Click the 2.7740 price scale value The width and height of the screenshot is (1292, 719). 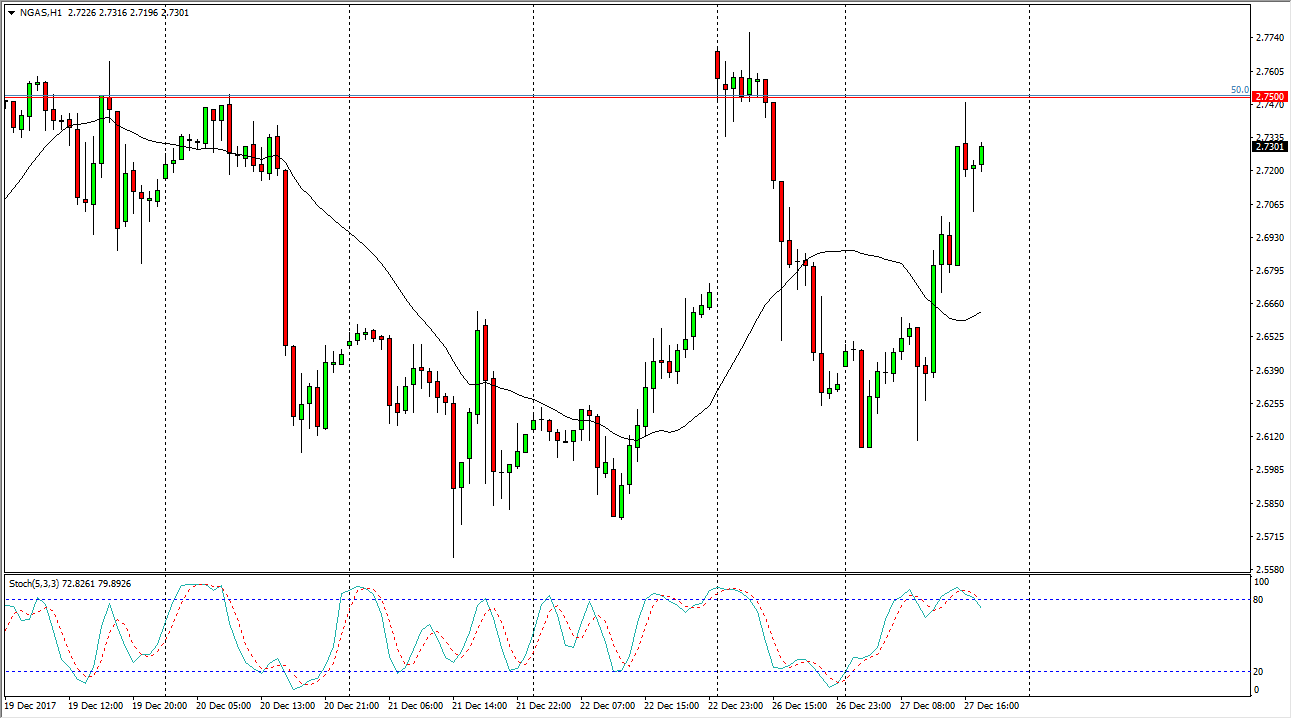[x=1268, y=38]
